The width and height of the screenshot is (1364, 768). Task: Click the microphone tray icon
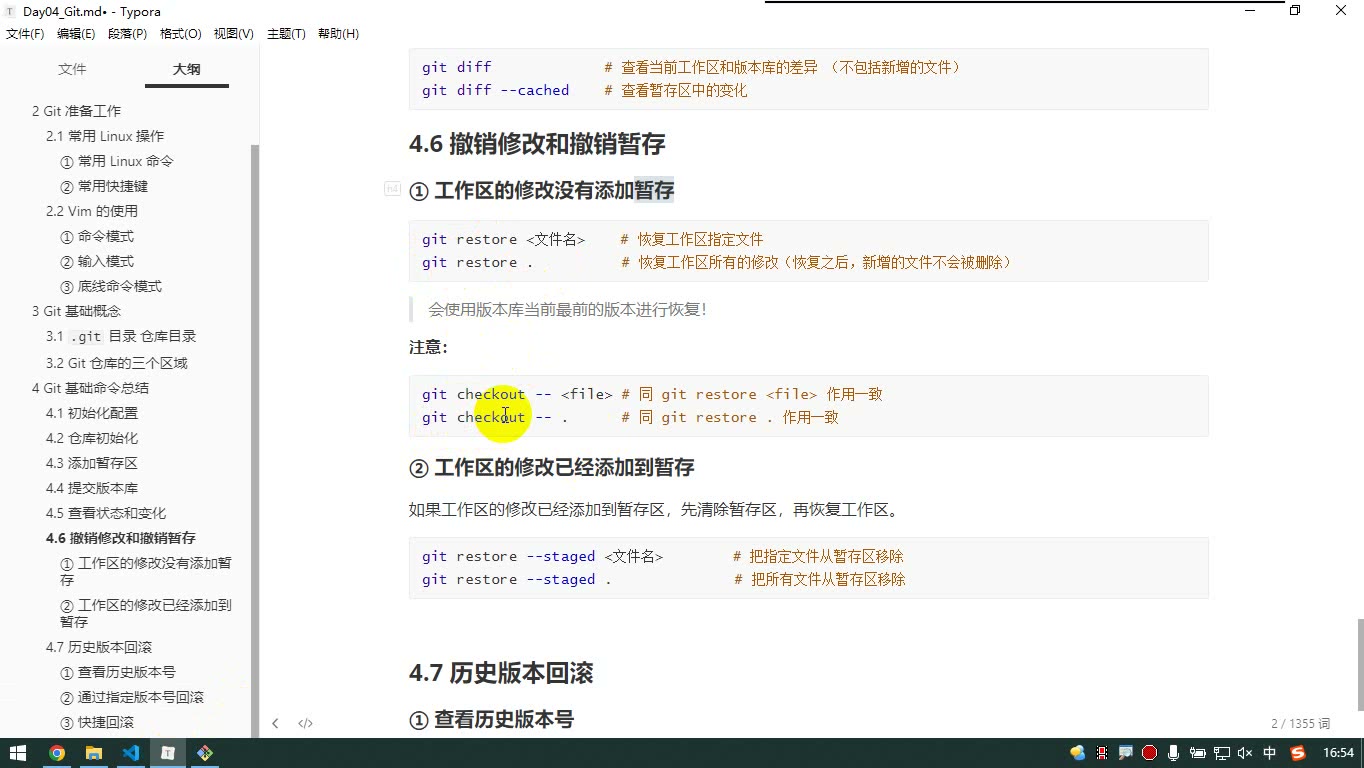(x=1174, y=753)
